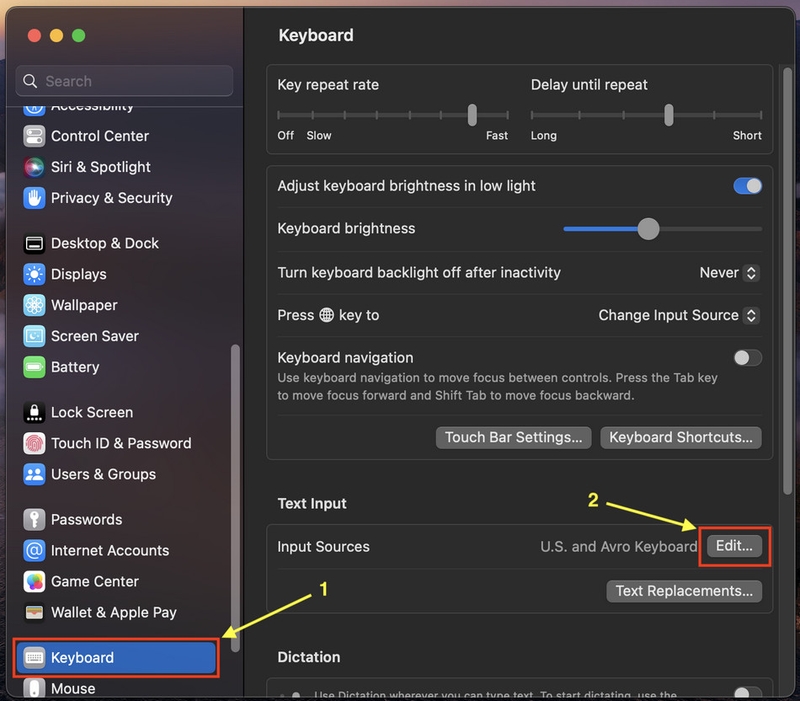
Task: Click the Text Replacements... button
Action: pos(684,591)
